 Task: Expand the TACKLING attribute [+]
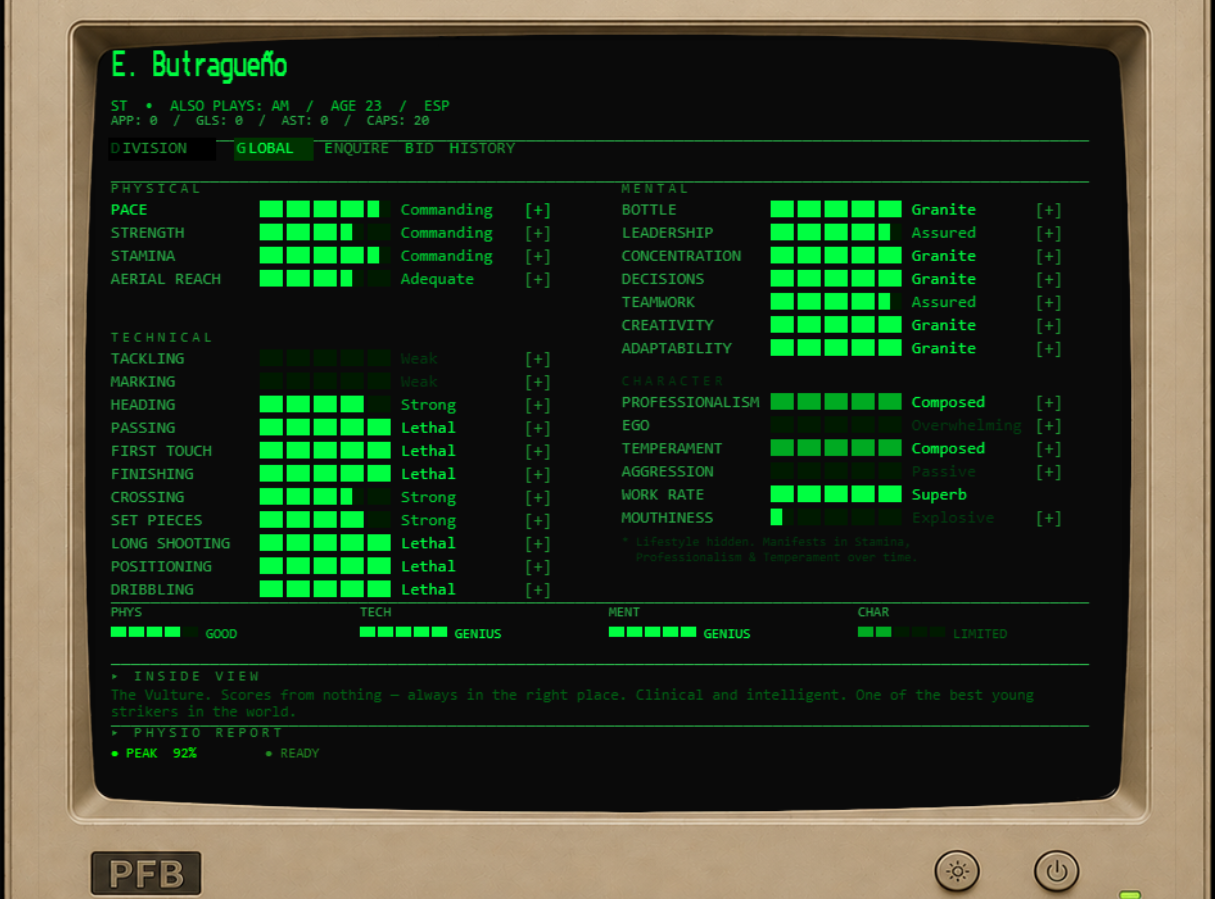point(538,359)
